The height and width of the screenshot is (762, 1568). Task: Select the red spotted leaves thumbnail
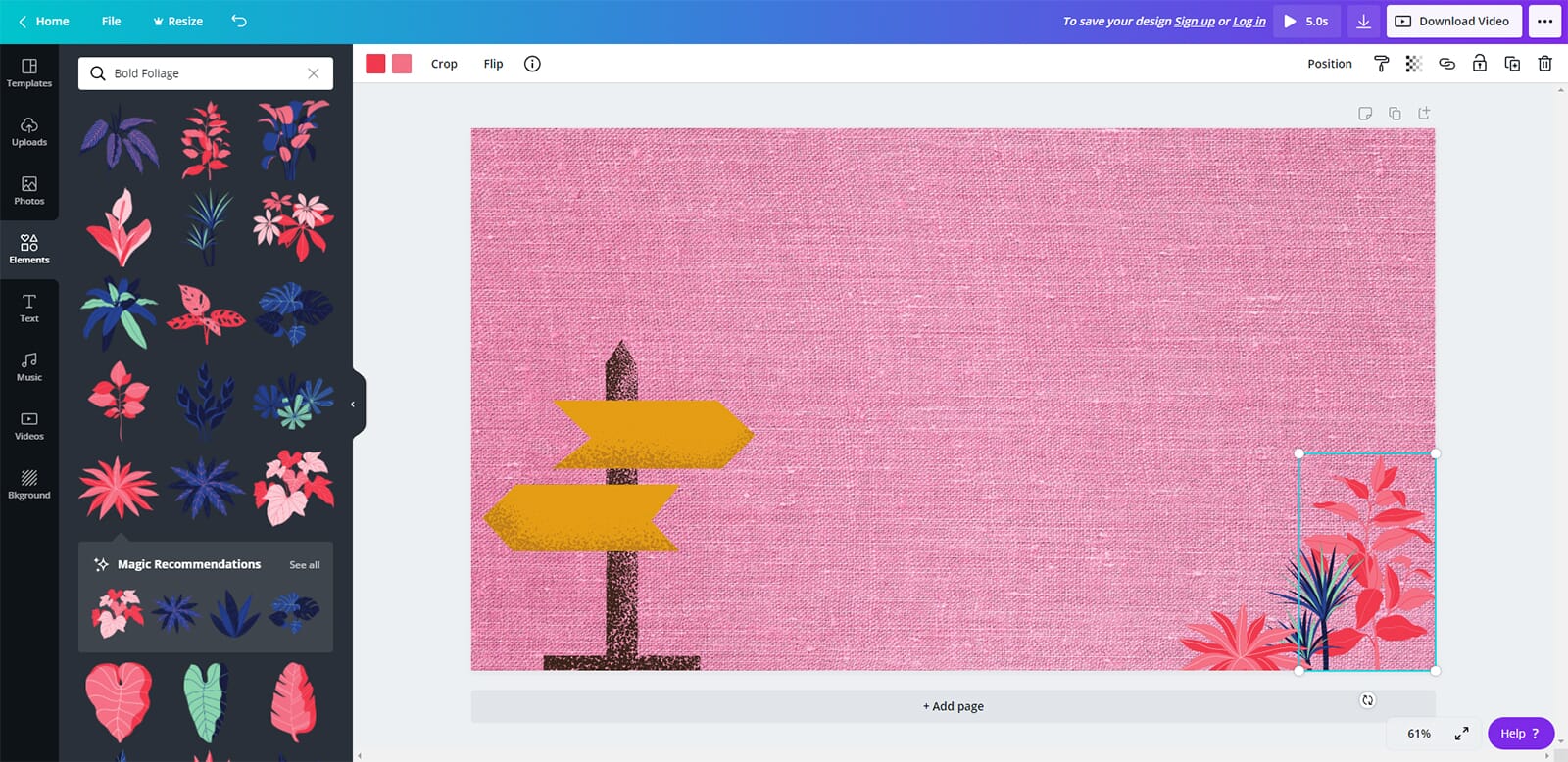(x=206, y=314)
